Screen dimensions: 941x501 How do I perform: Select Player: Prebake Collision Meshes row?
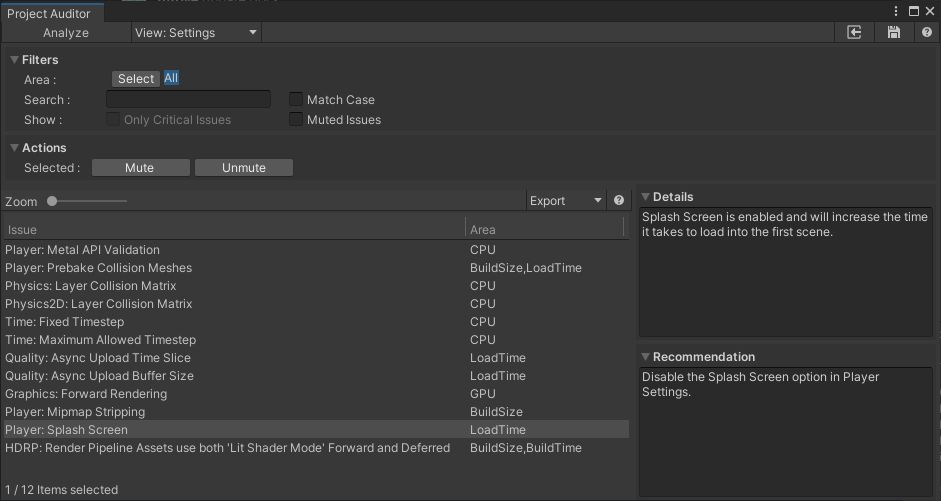[316, 268]
